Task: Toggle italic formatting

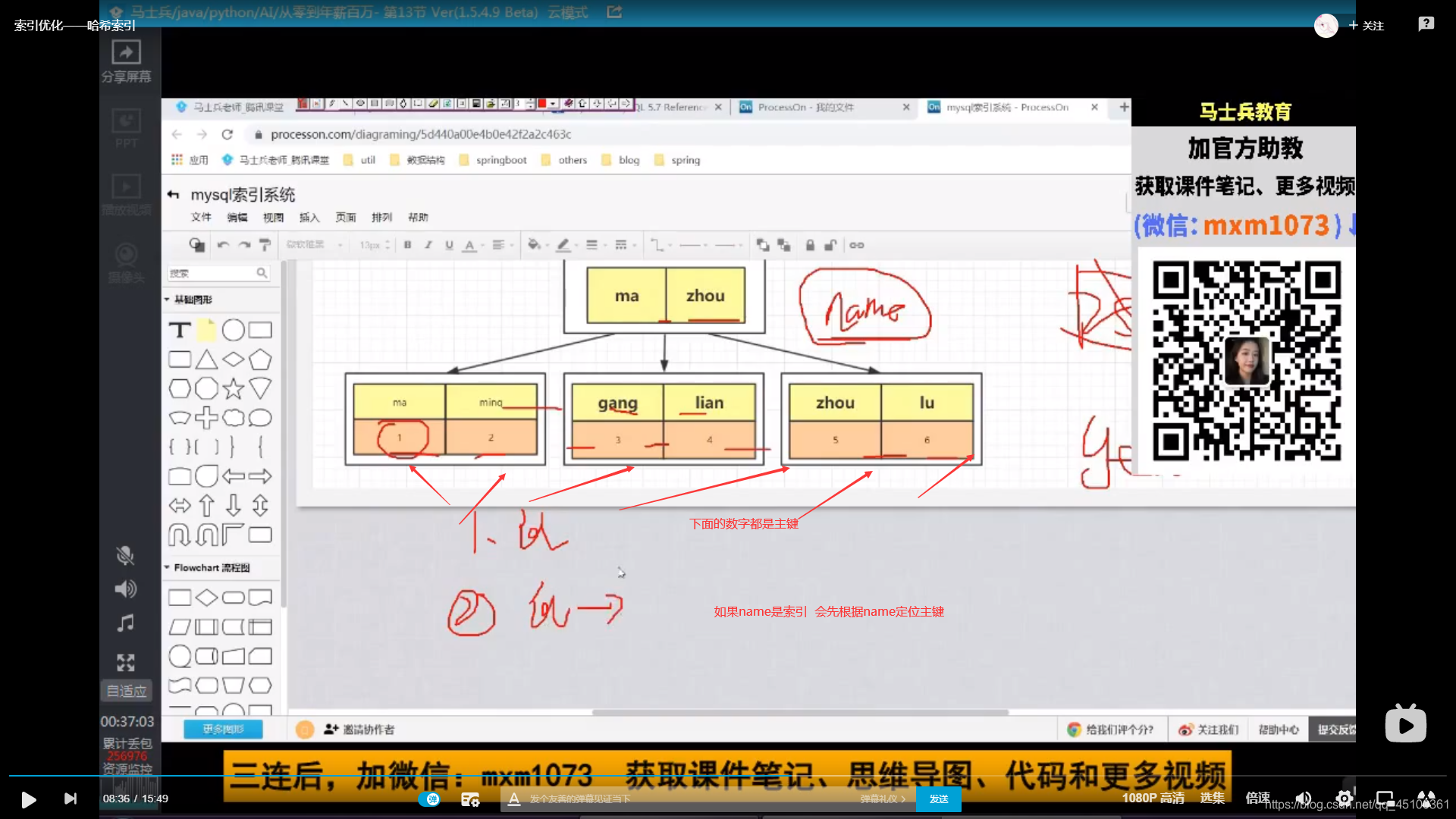Action: [428, 245]
